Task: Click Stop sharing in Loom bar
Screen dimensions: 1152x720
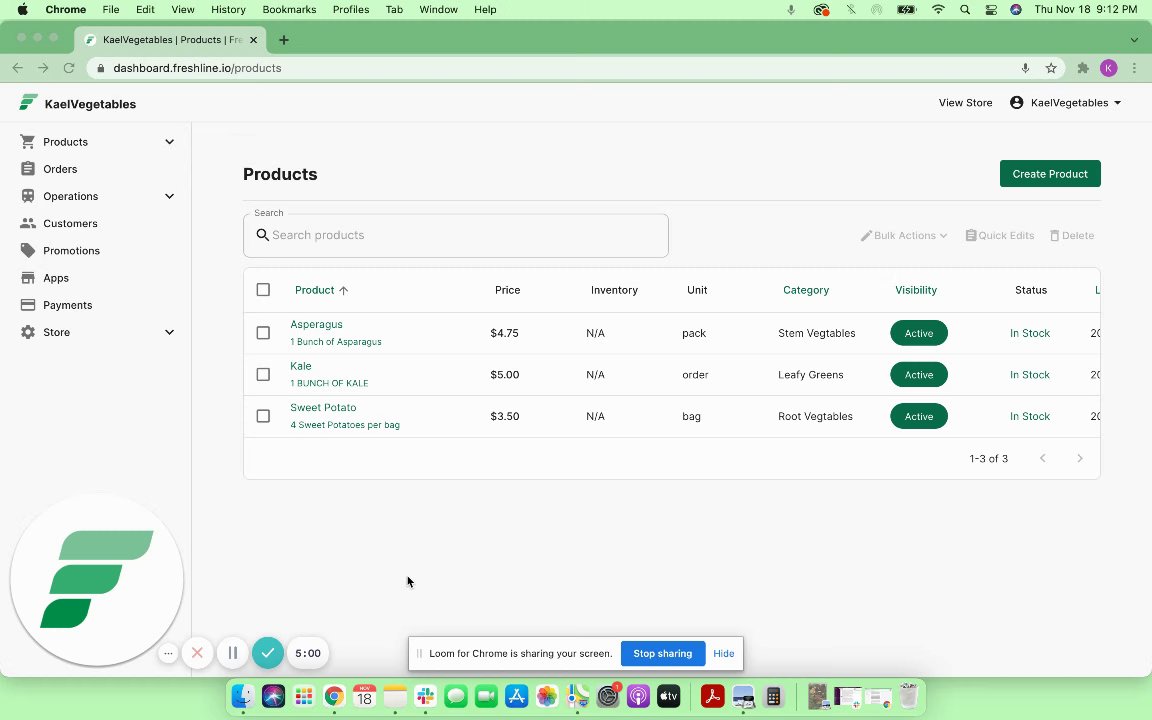Action: 663,653
